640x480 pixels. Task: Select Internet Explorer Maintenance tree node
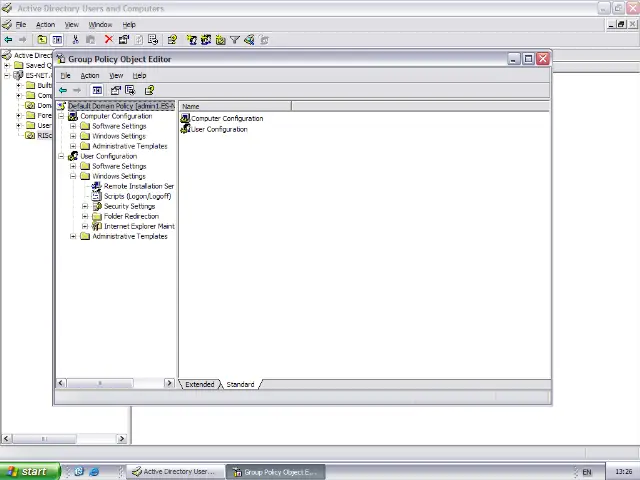click(x=139, y=227)
